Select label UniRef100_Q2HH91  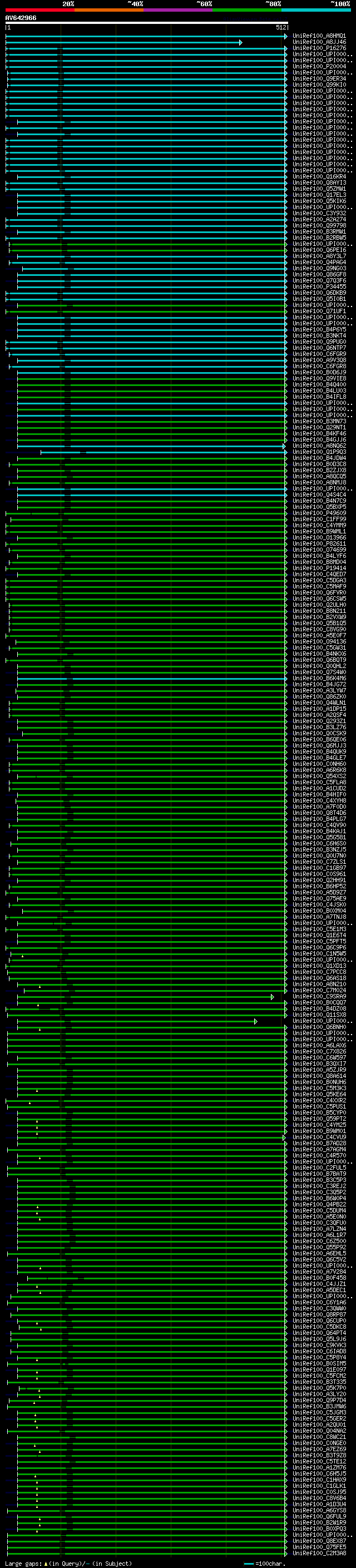point(319,880)
